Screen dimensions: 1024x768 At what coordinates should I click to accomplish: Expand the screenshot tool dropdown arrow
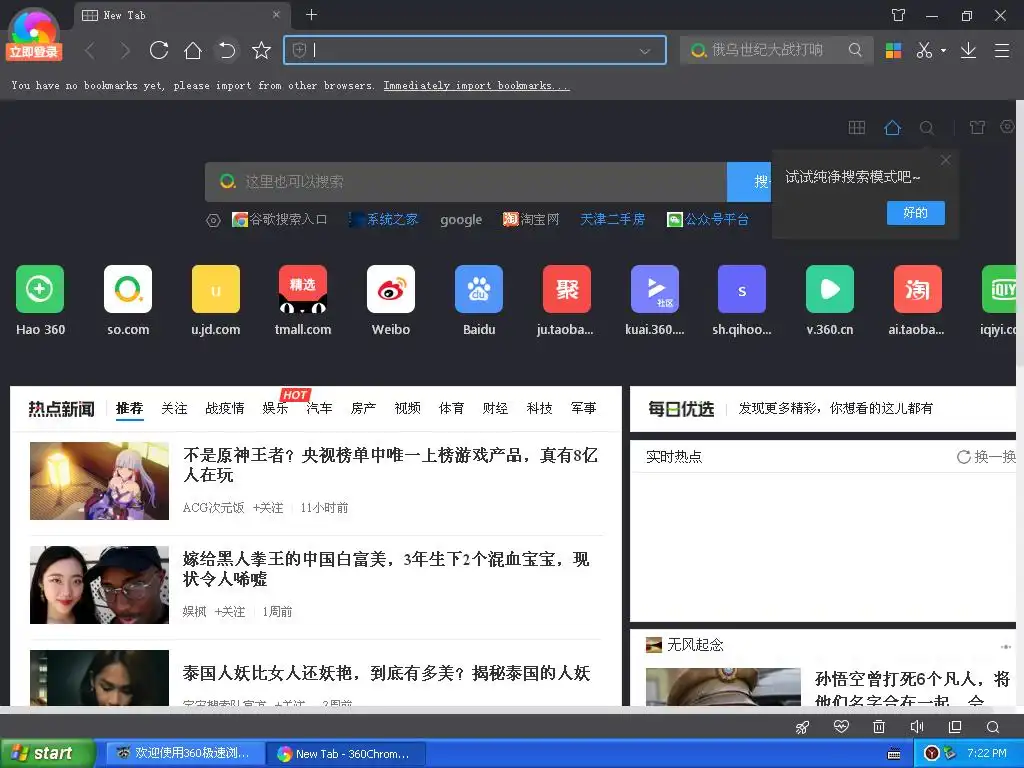click(x=943, y=50)
